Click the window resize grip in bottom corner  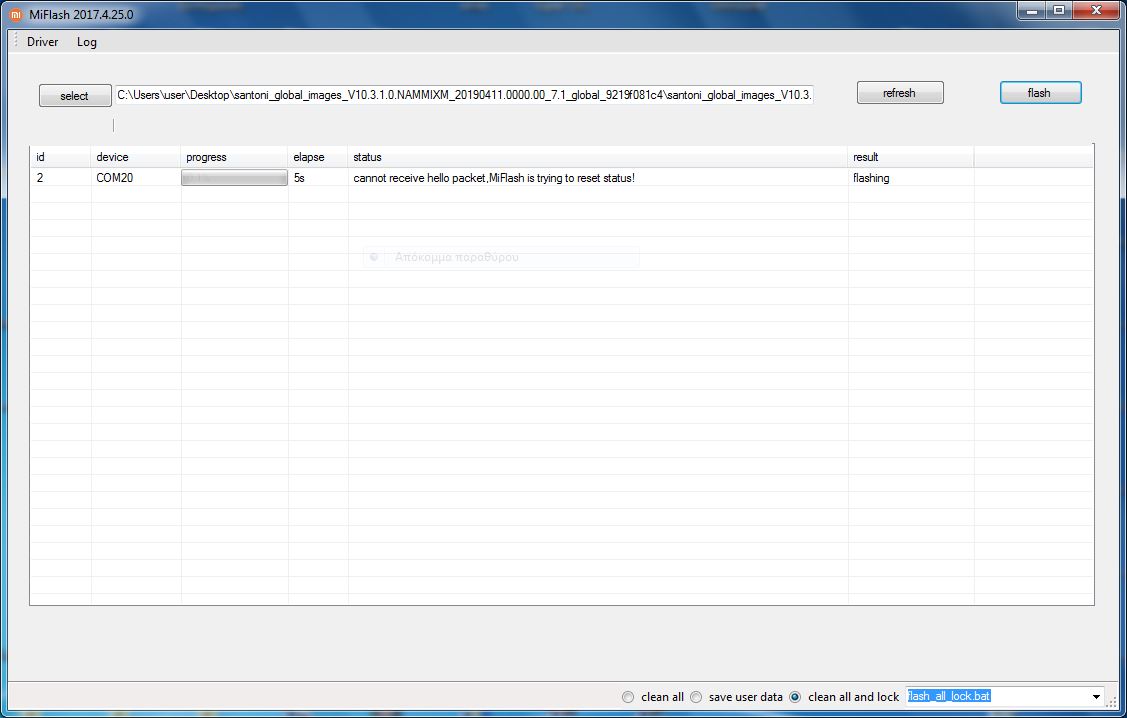click(1112, 703)
